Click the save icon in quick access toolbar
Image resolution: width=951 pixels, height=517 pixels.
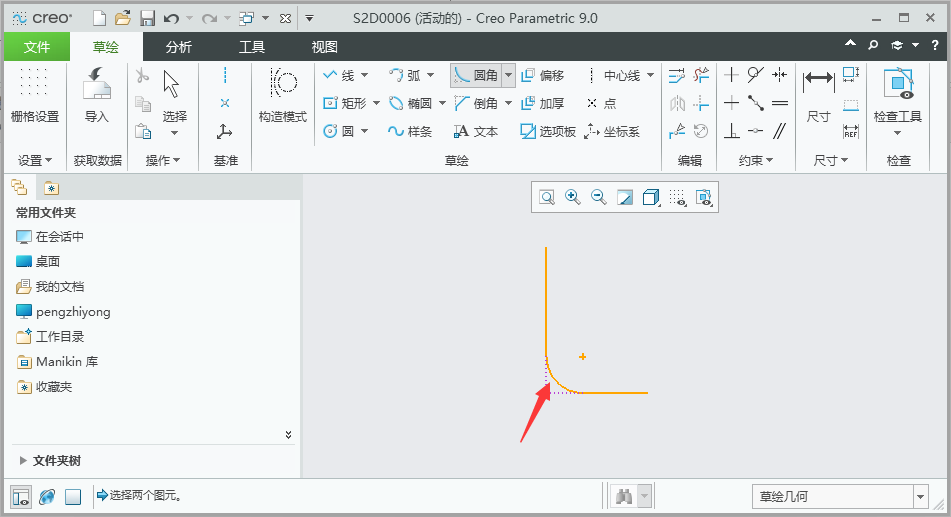click(147, 18)
